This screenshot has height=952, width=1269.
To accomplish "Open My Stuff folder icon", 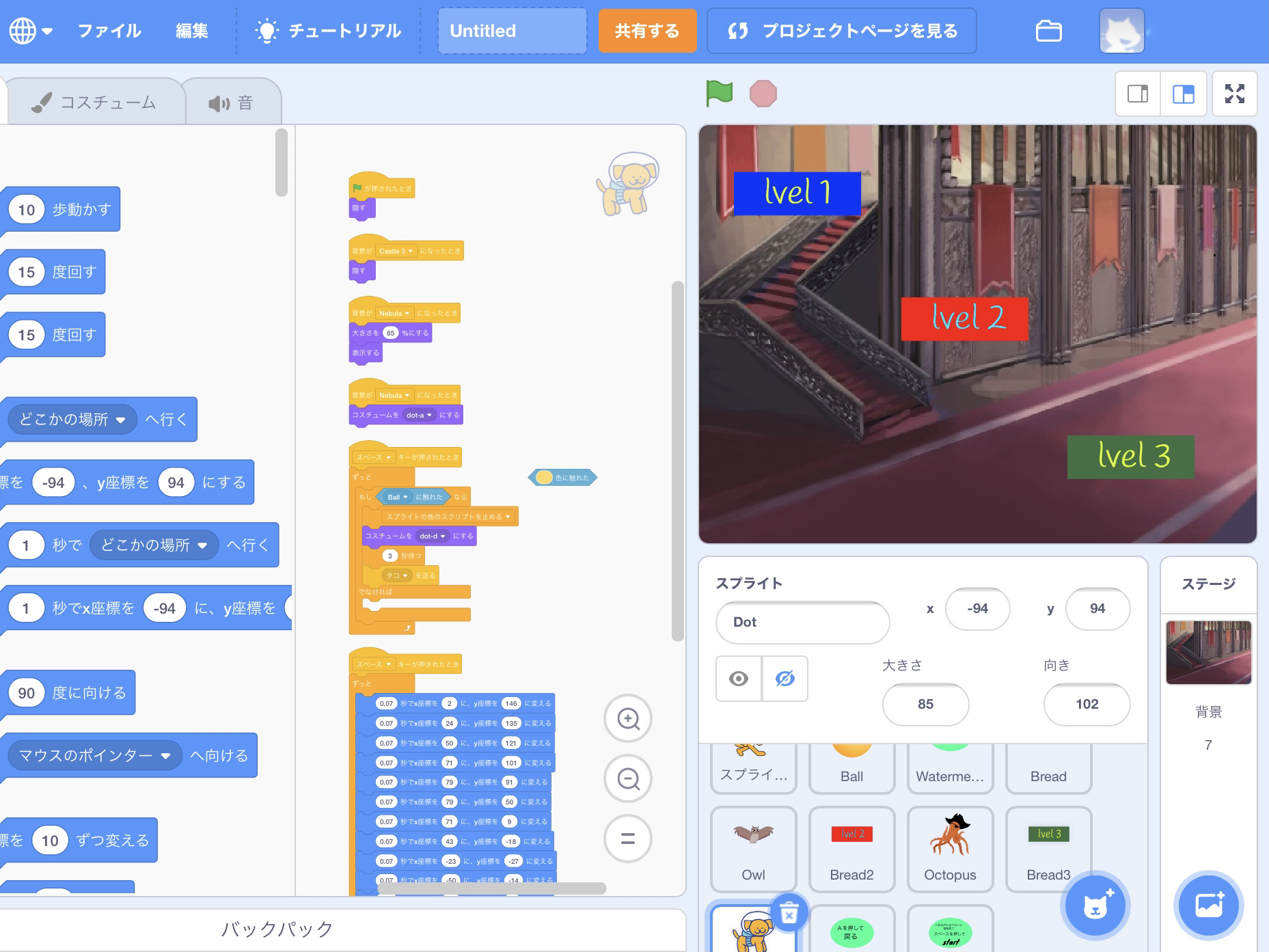I will click(1048, 31).
